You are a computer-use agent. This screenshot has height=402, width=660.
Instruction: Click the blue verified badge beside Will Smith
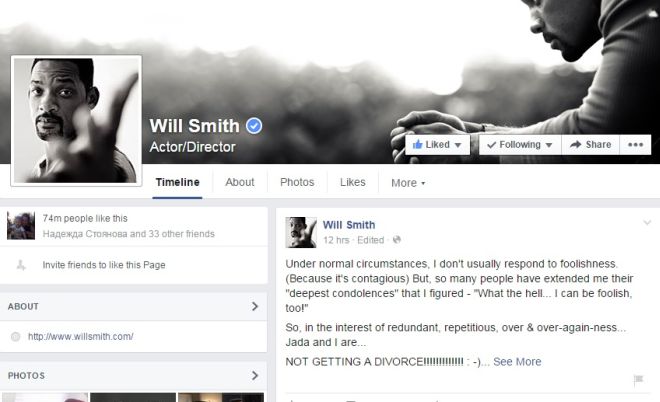pos(254,126)
